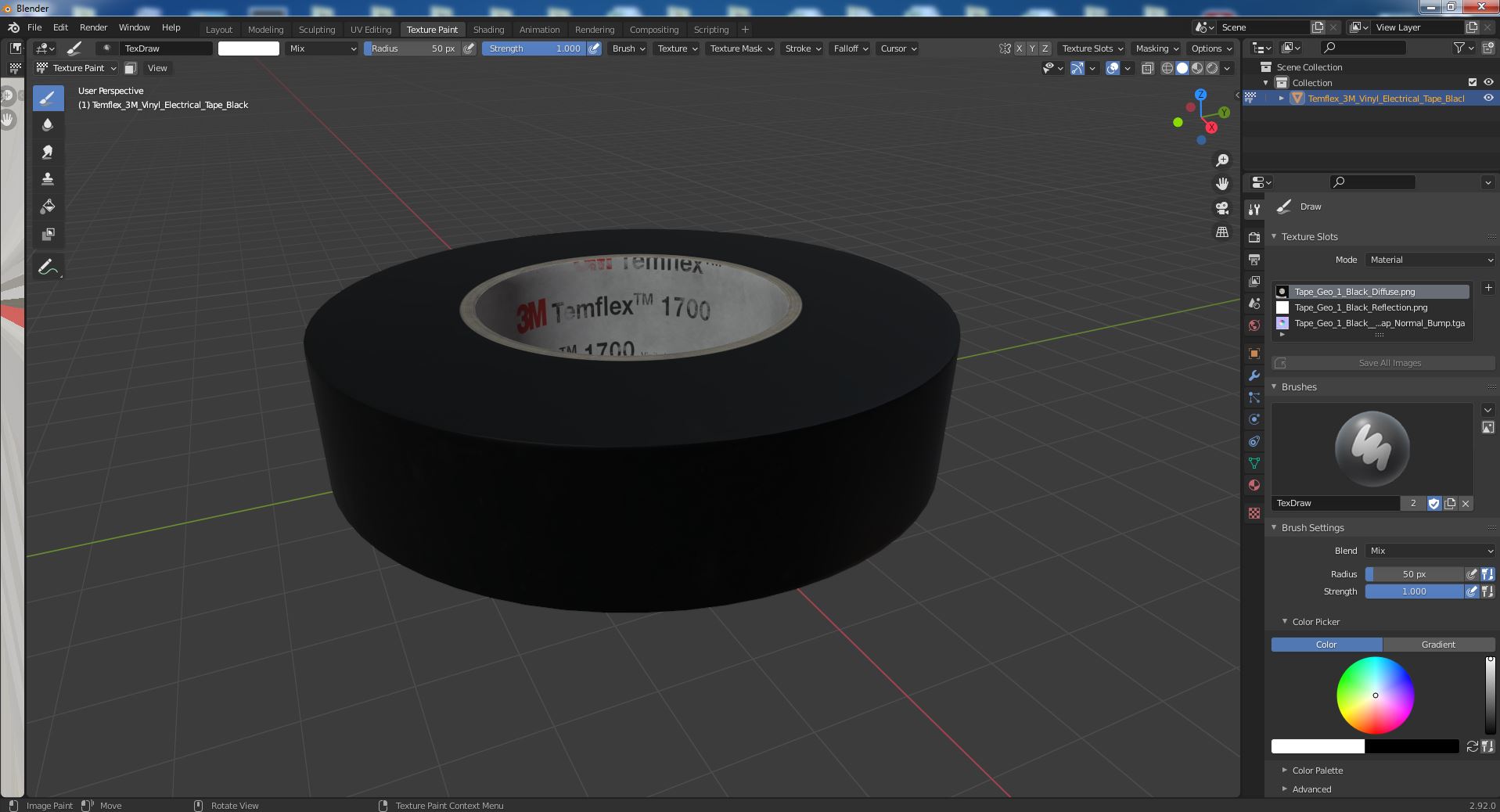Toggle Y axis symmetry

click(x=1032, y=49)
